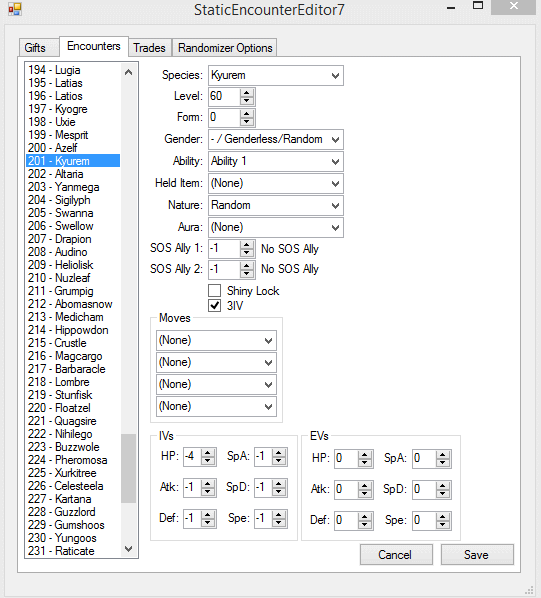Screen dimensions: 541x598
Task: Increase the Atk EV value
Action: pos(365,485)
